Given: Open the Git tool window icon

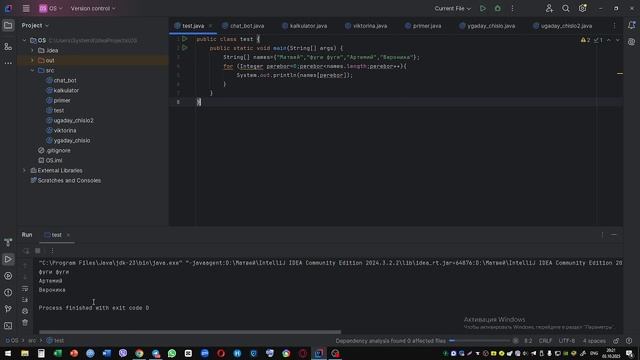Looking at the screenshot, I should click(x=8, y=309).
